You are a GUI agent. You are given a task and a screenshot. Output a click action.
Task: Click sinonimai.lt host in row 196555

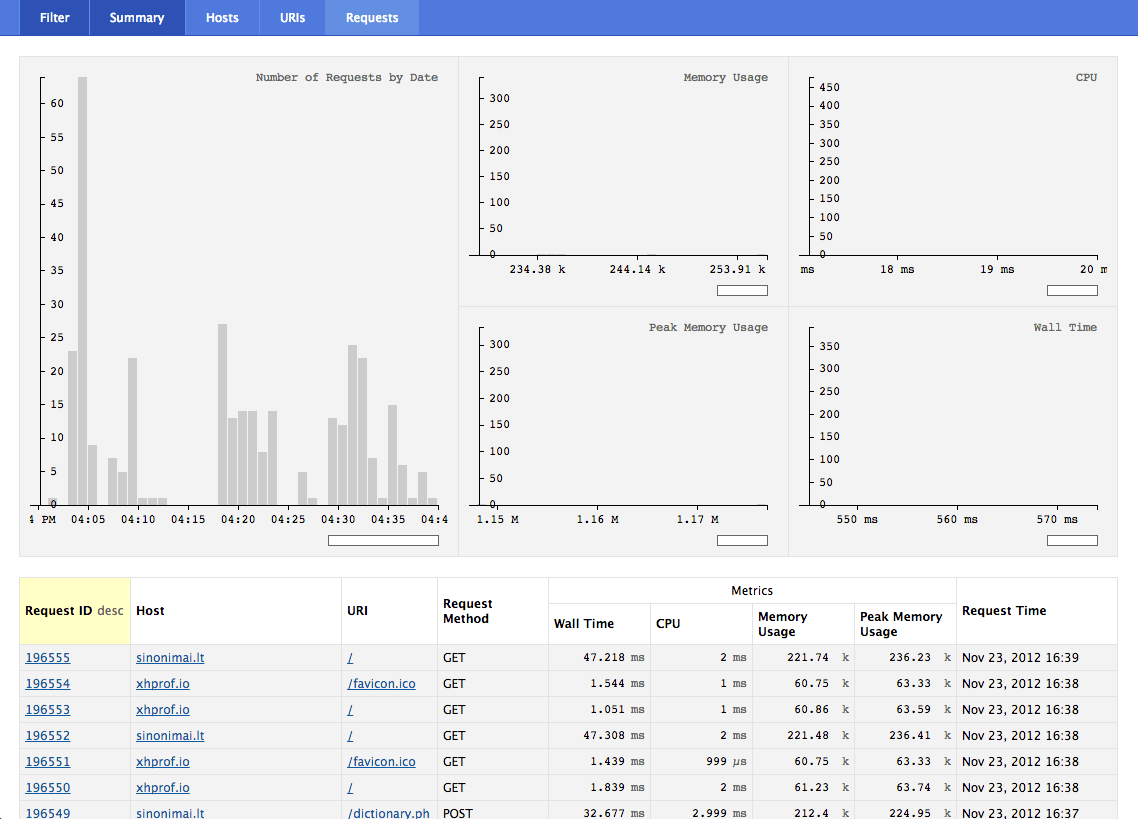click(170, 657)
